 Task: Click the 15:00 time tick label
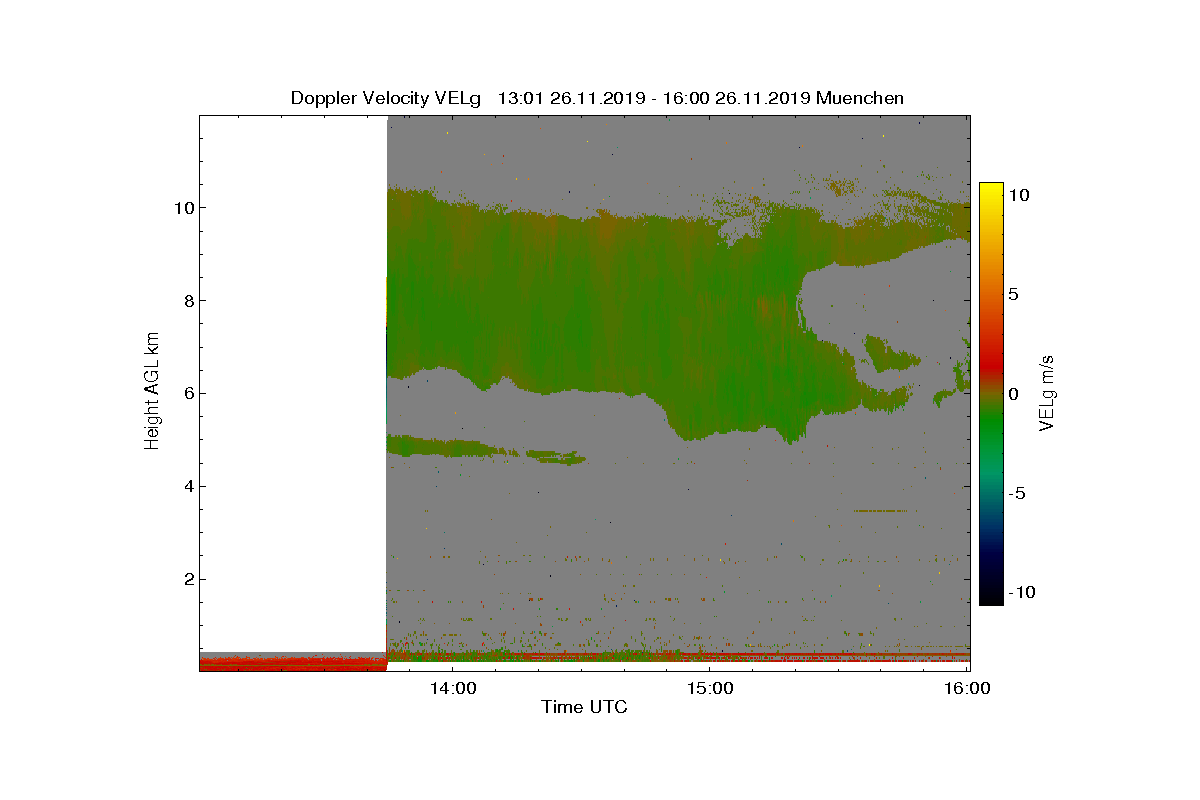(x=710, y=688)
